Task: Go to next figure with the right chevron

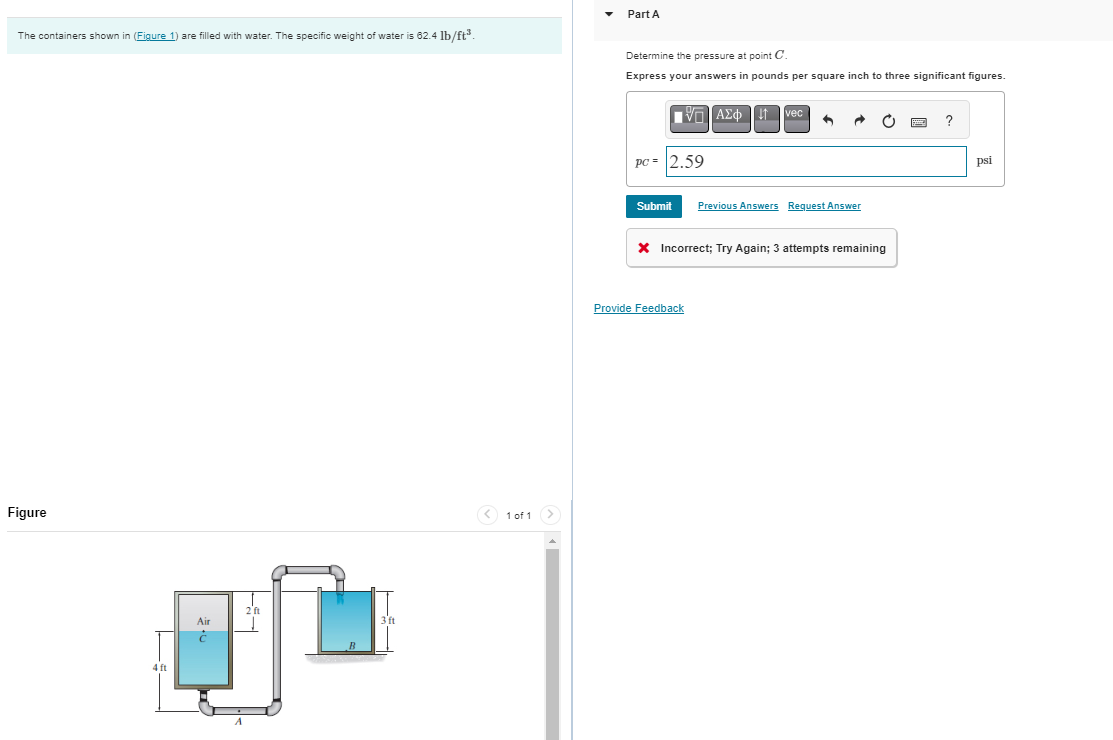Action: [550, 514]
